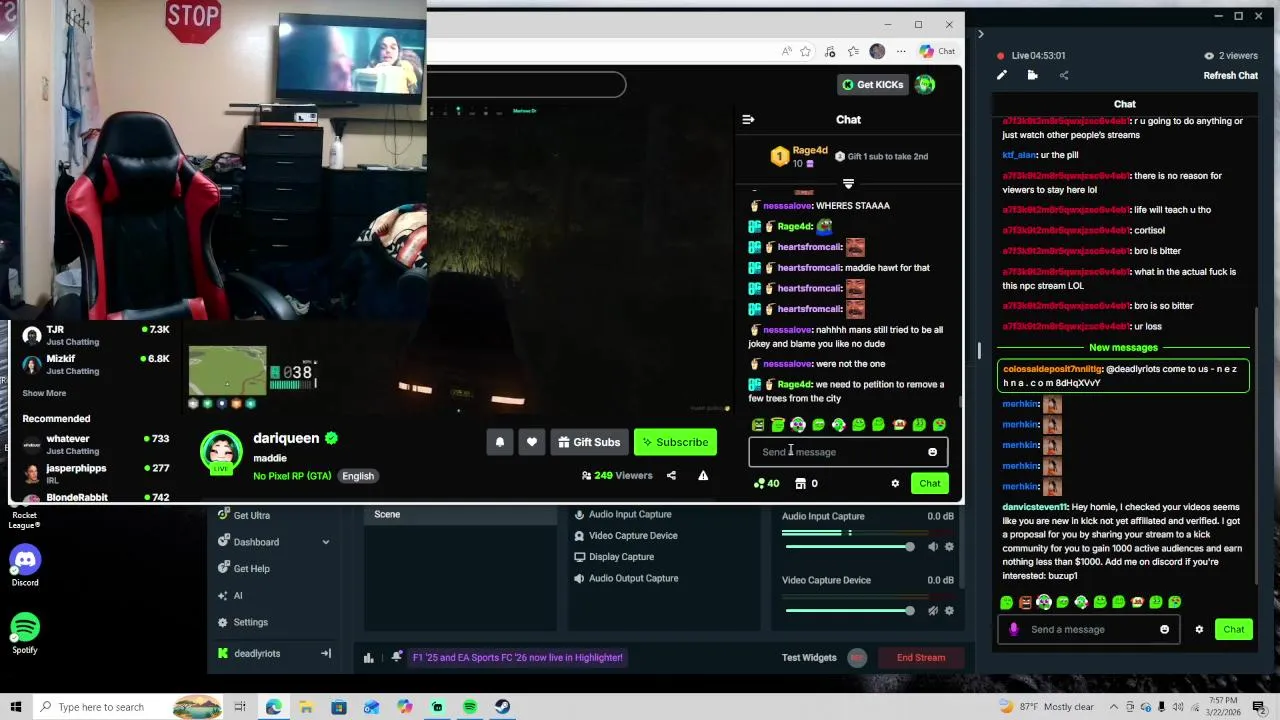Expand the Show More channels list

click(44, 393)
